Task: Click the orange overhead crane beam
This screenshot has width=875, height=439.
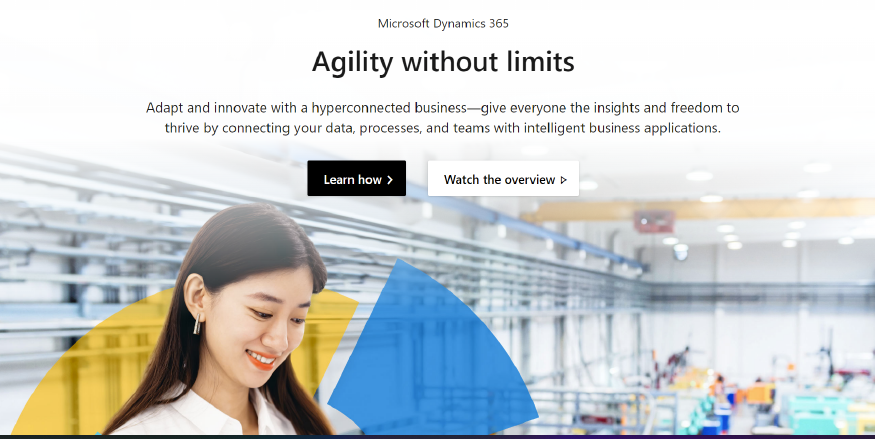Action: (x=698, y=209)
